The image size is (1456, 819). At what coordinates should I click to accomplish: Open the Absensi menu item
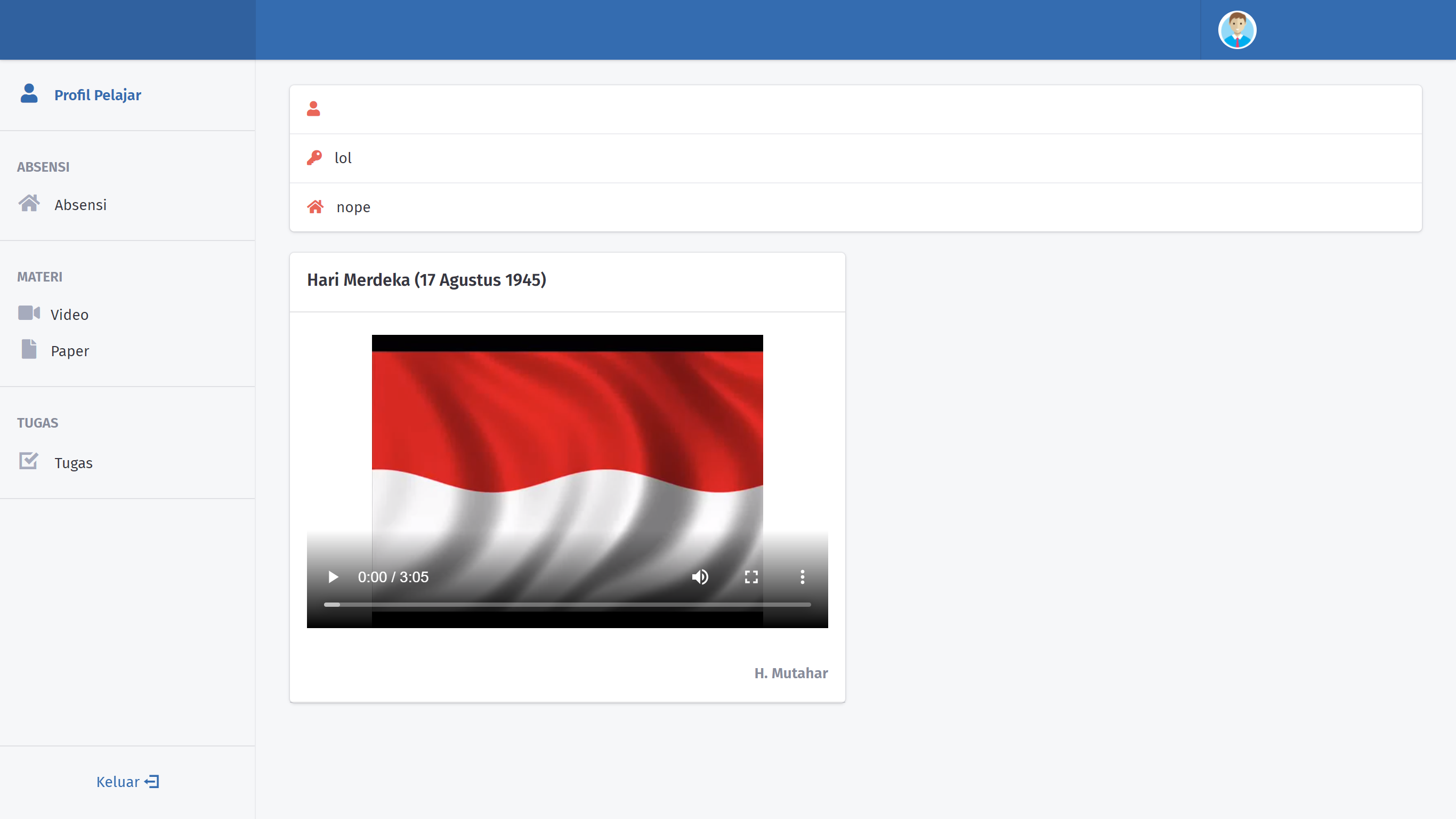point(80,205)
